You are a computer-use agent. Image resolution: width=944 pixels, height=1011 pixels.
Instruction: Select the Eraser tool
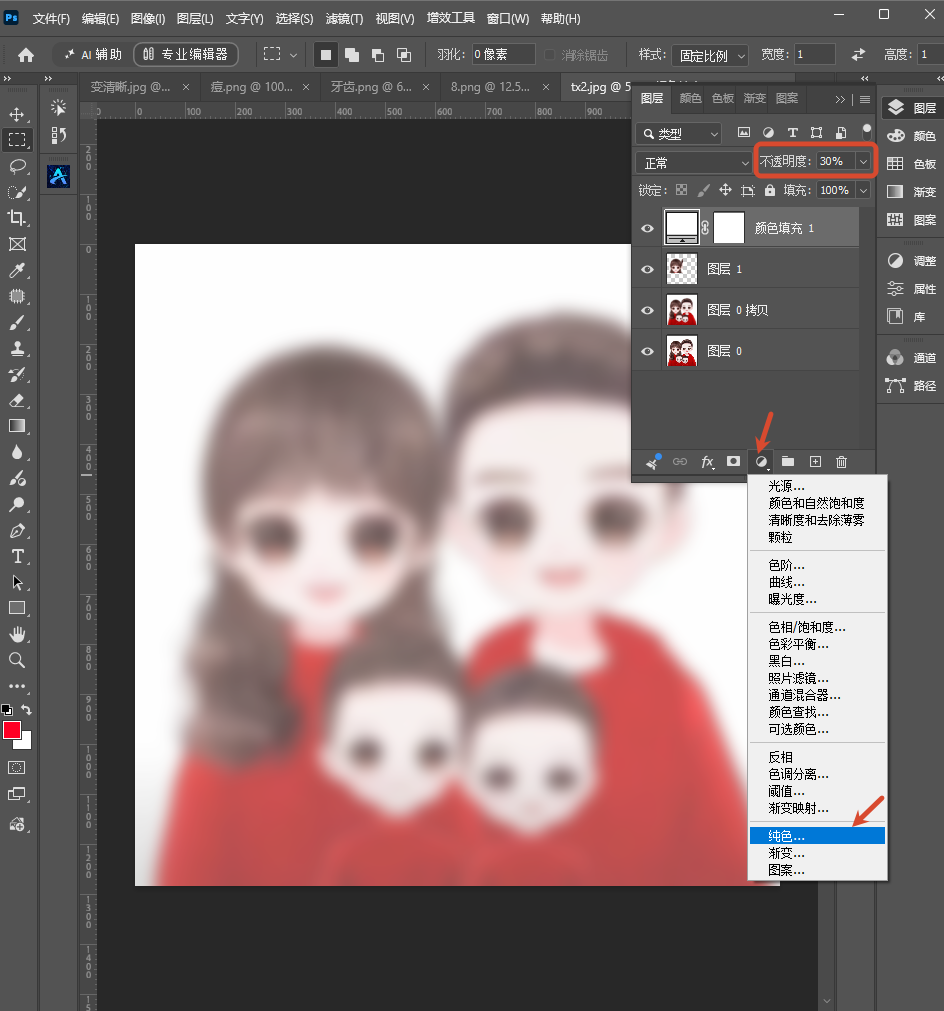(x=17, y=400)
